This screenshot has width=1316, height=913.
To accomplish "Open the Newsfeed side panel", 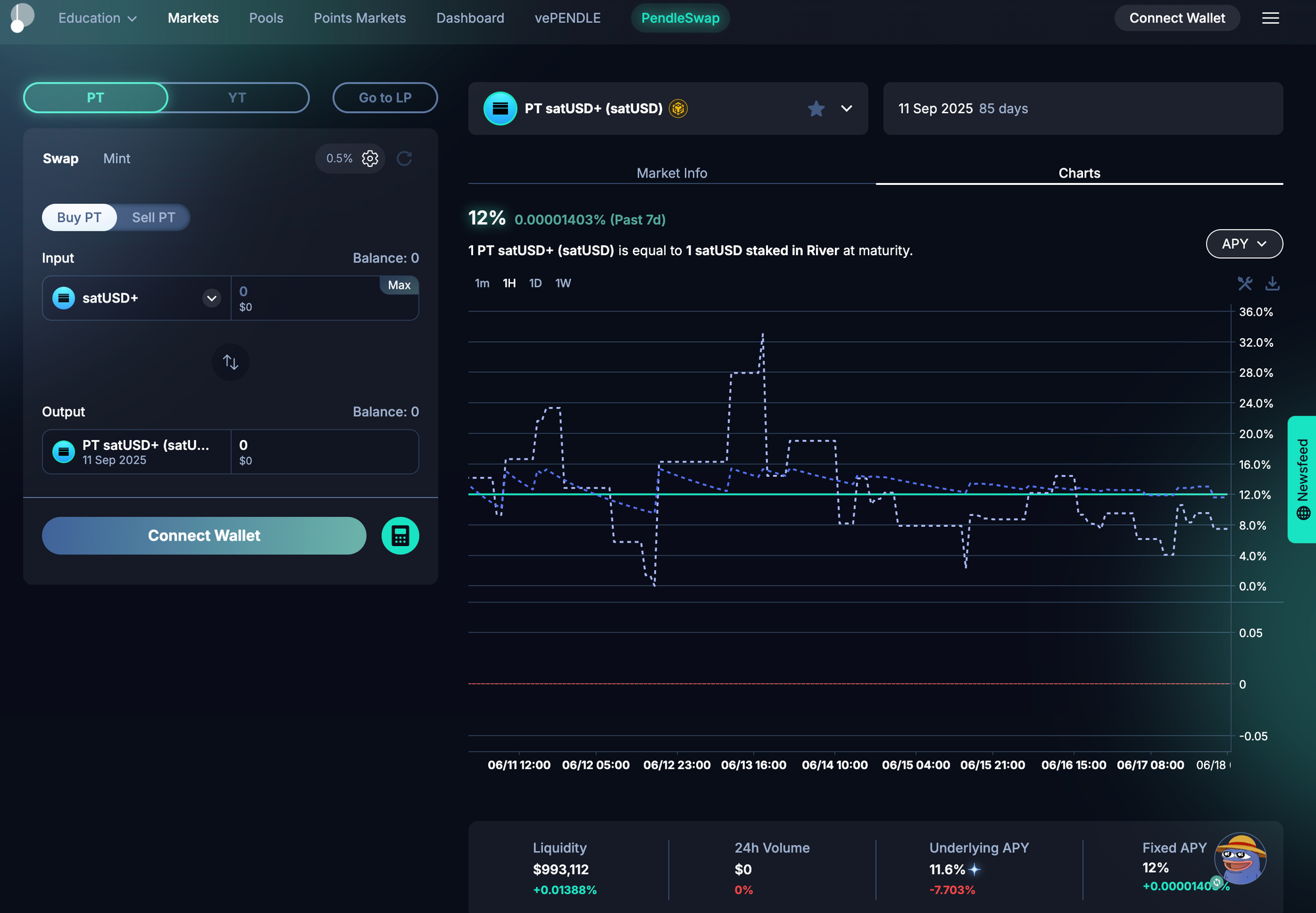I will [x=1302, y=479].
